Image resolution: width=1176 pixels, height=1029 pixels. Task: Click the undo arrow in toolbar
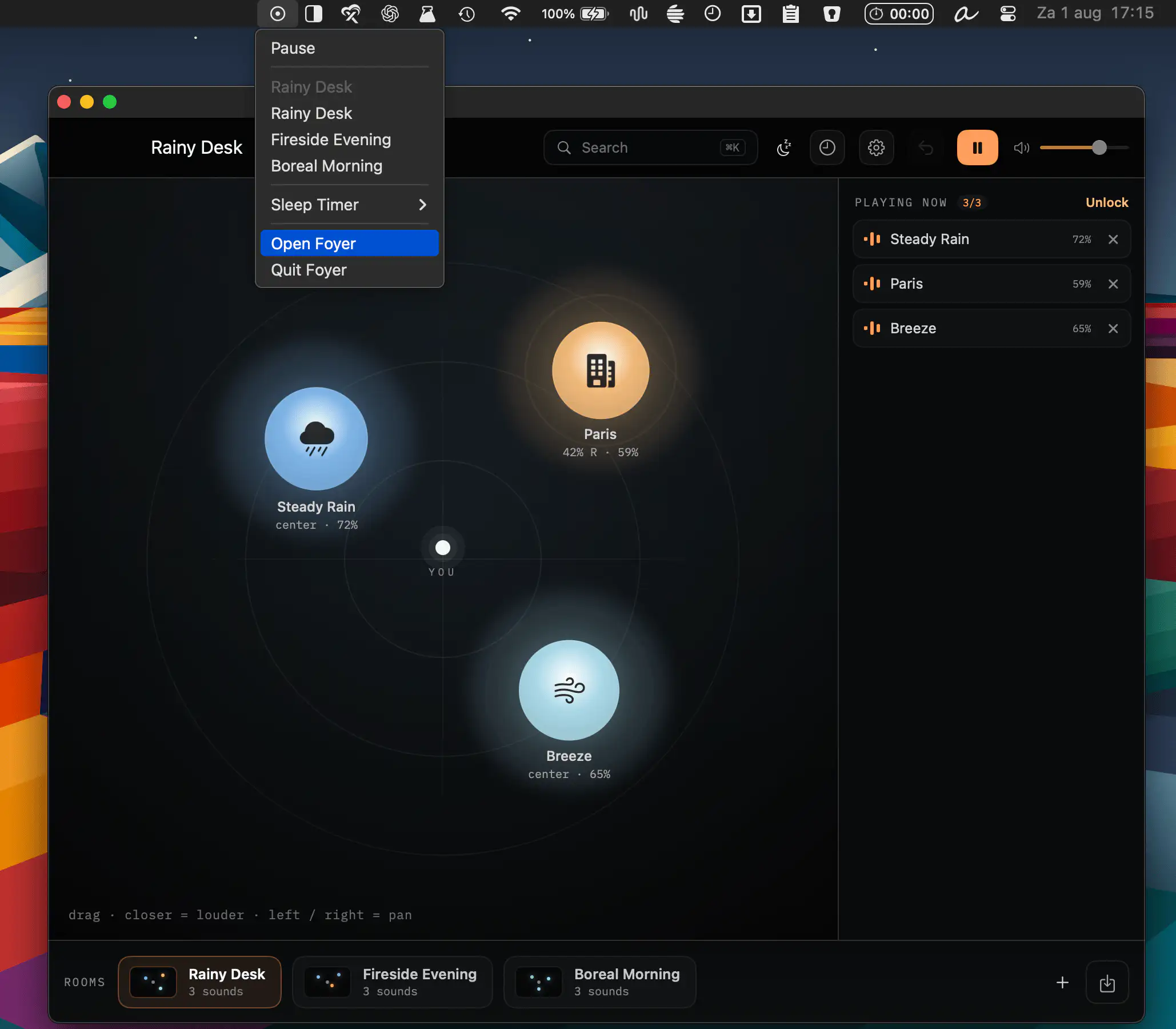pos(926,147)
